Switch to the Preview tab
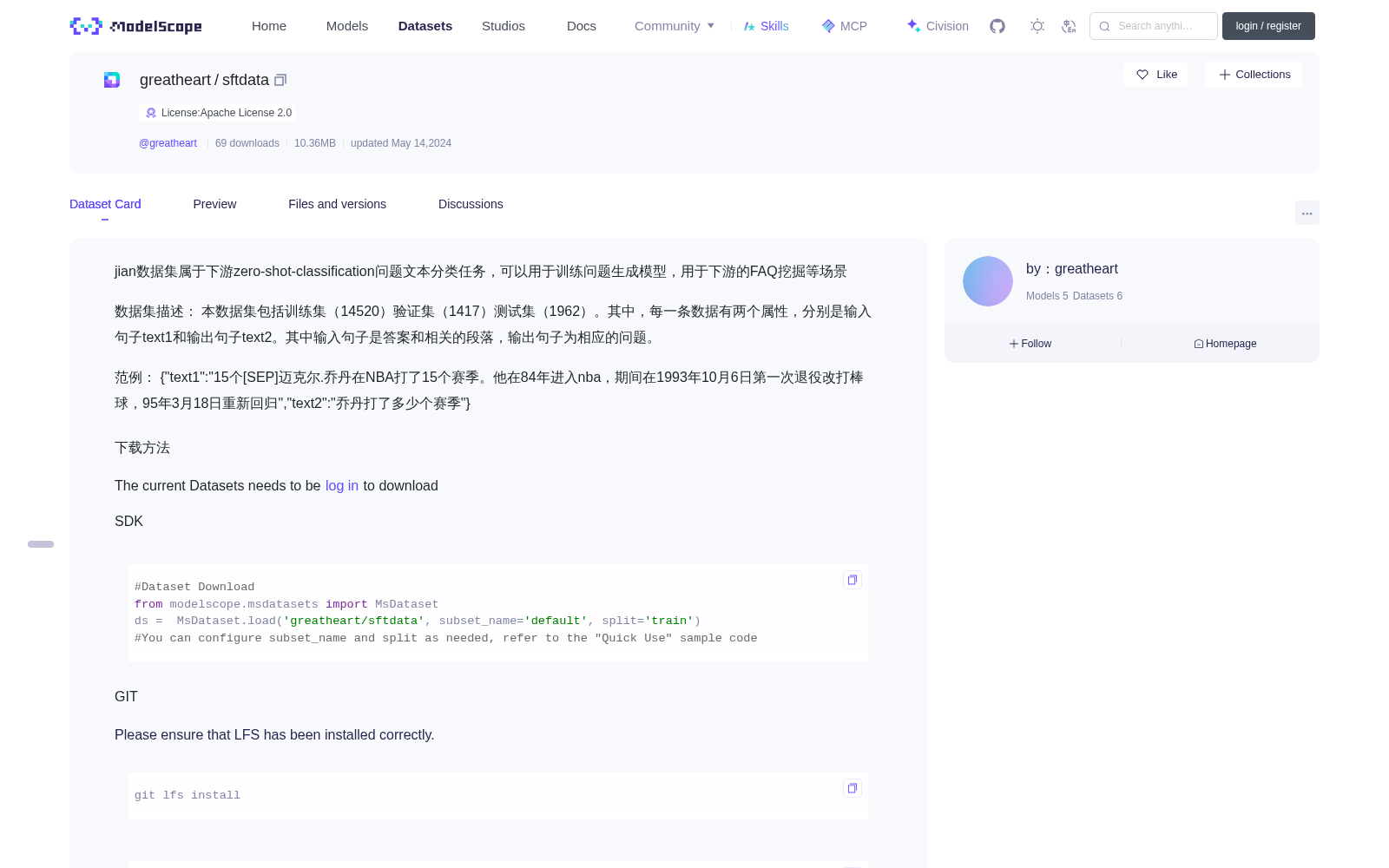The image size is (1389, 868). 214,204
